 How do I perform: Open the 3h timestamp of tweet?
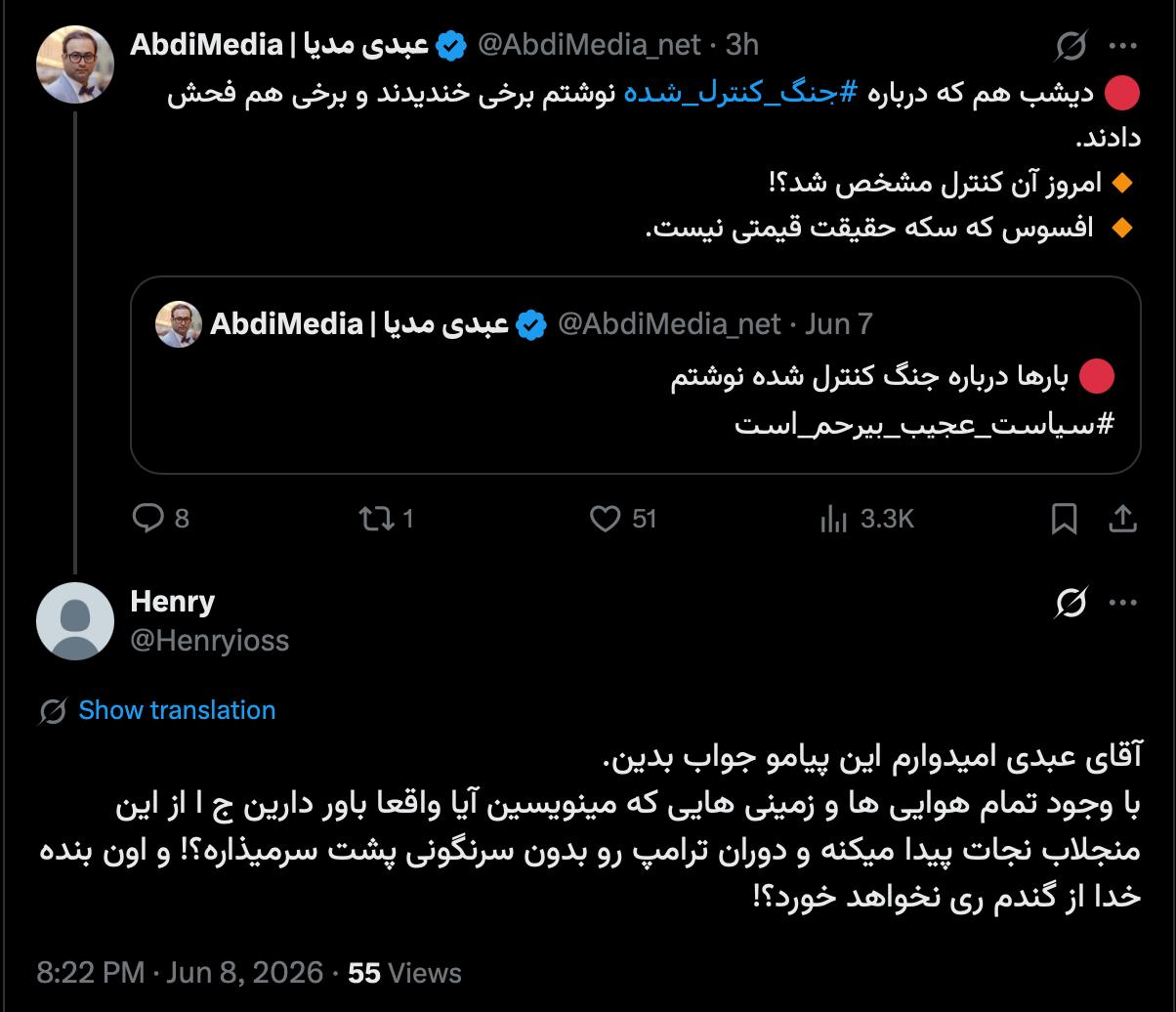(742, 45)
